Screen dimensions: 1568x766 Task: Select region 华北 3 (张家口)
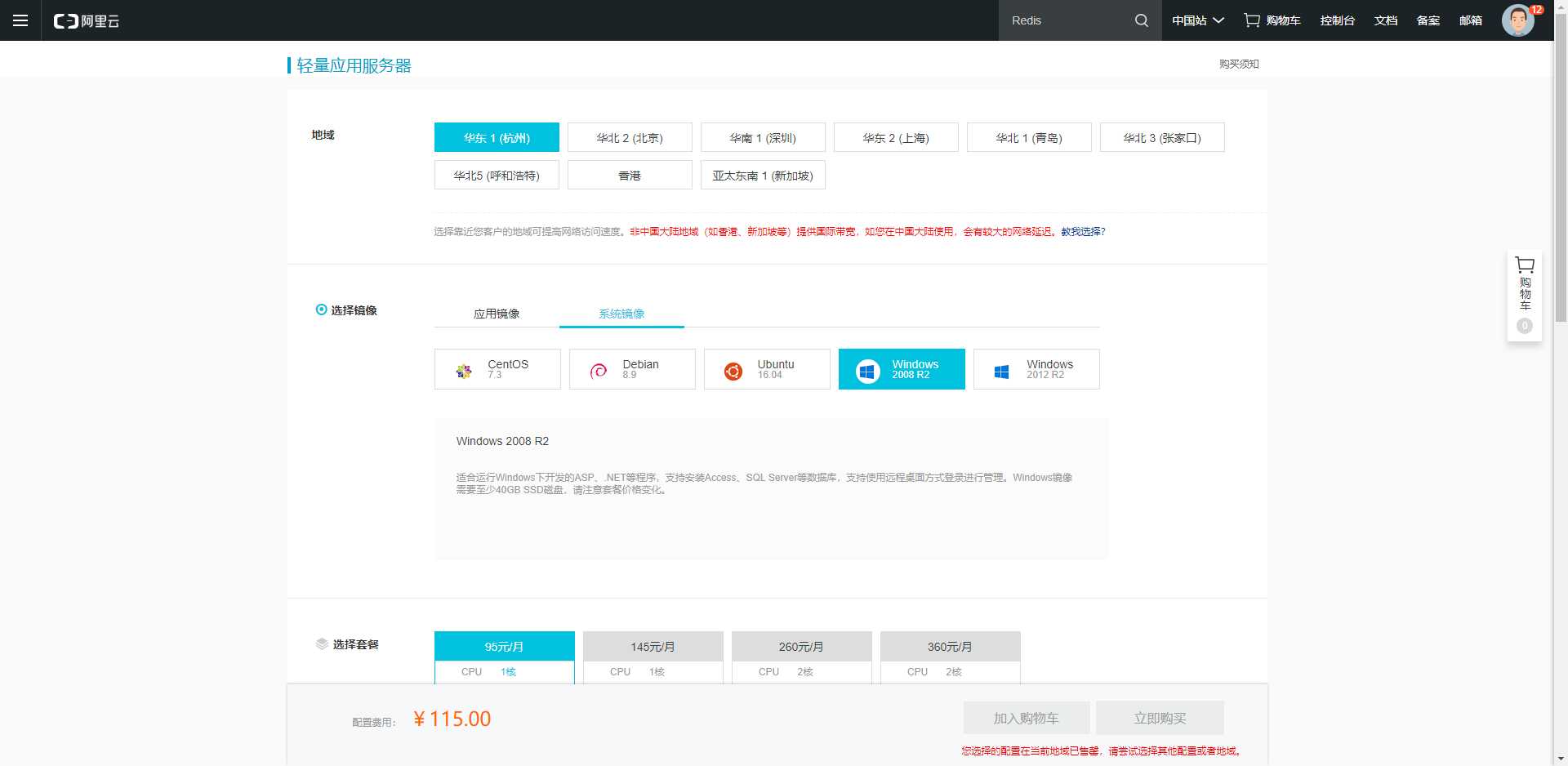pyautogui.click(x=1162, y=137)
